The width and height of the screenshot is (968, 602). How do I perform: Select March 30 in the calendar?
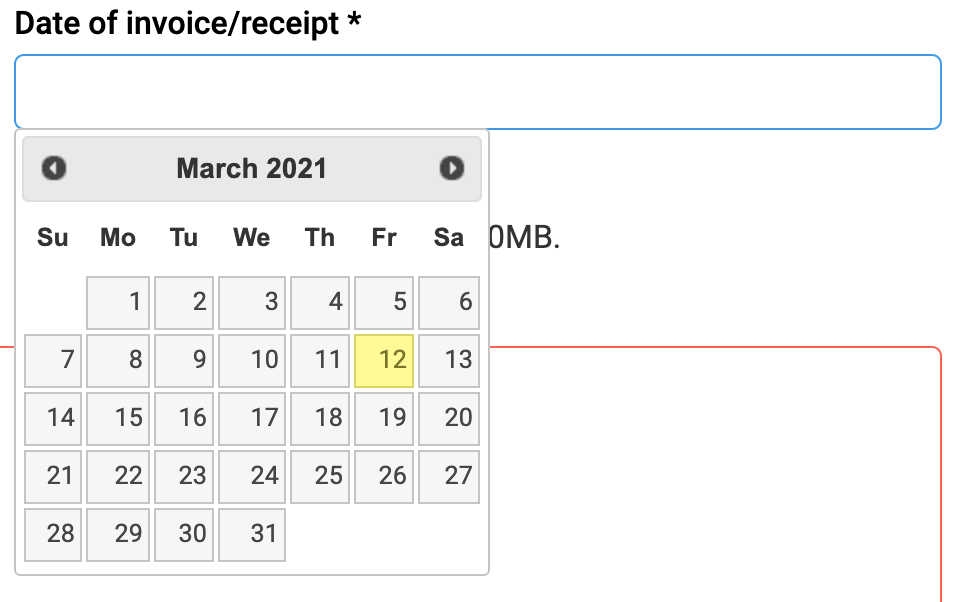coord(184,534)
